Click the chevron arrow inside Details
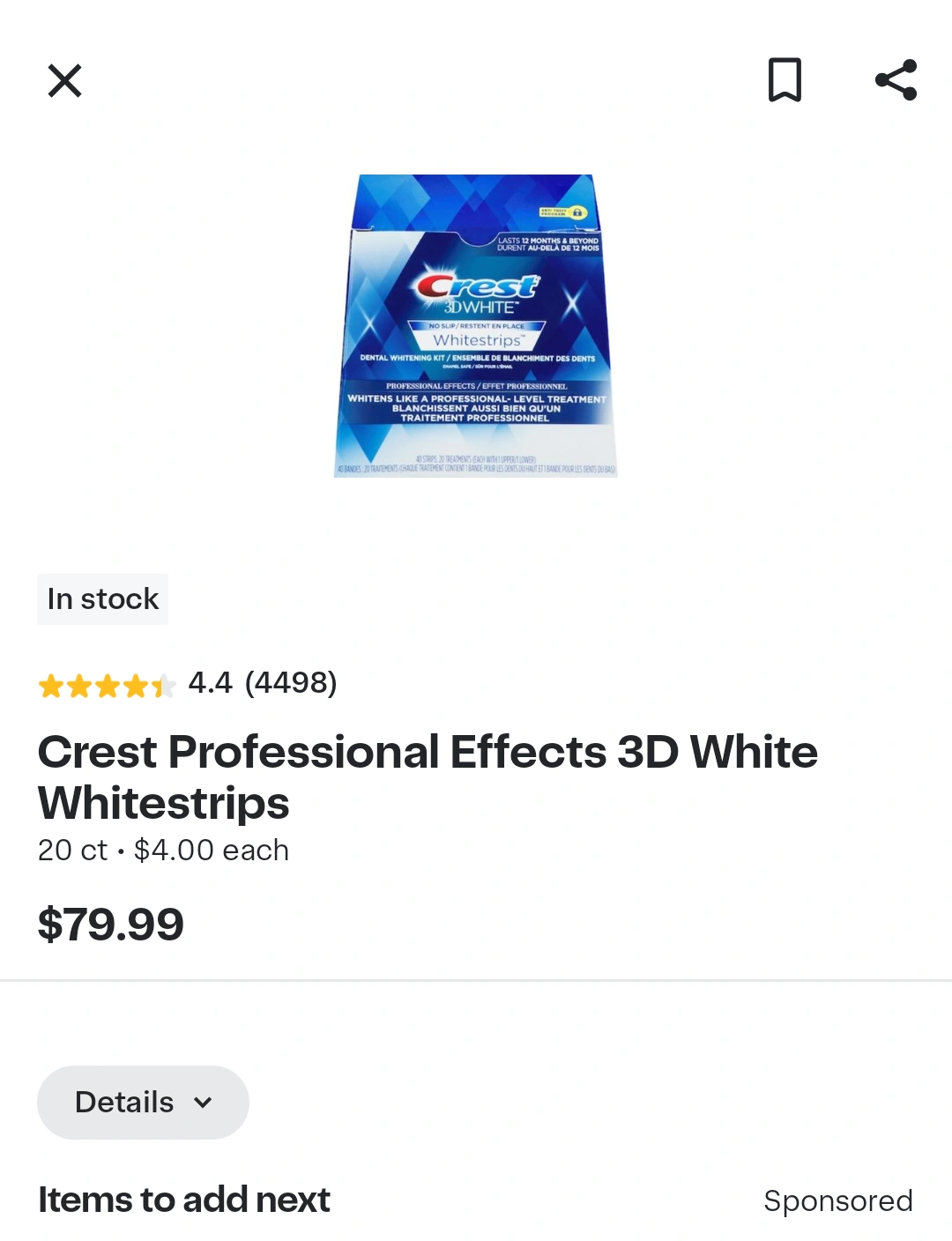The height and width of the screenshot is (1241, 952). (x=203, y=1103)
